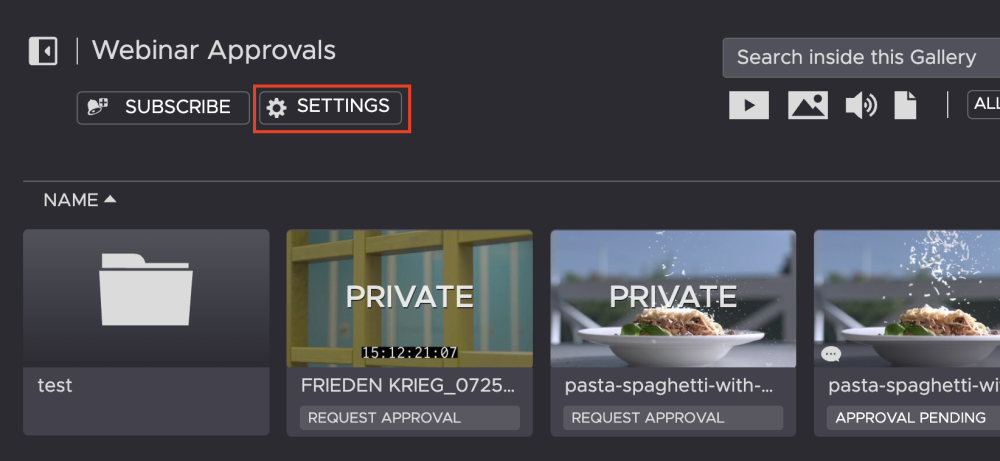Filter gallery by video files
Screen dimensions: 1000x461
point(749,105)
